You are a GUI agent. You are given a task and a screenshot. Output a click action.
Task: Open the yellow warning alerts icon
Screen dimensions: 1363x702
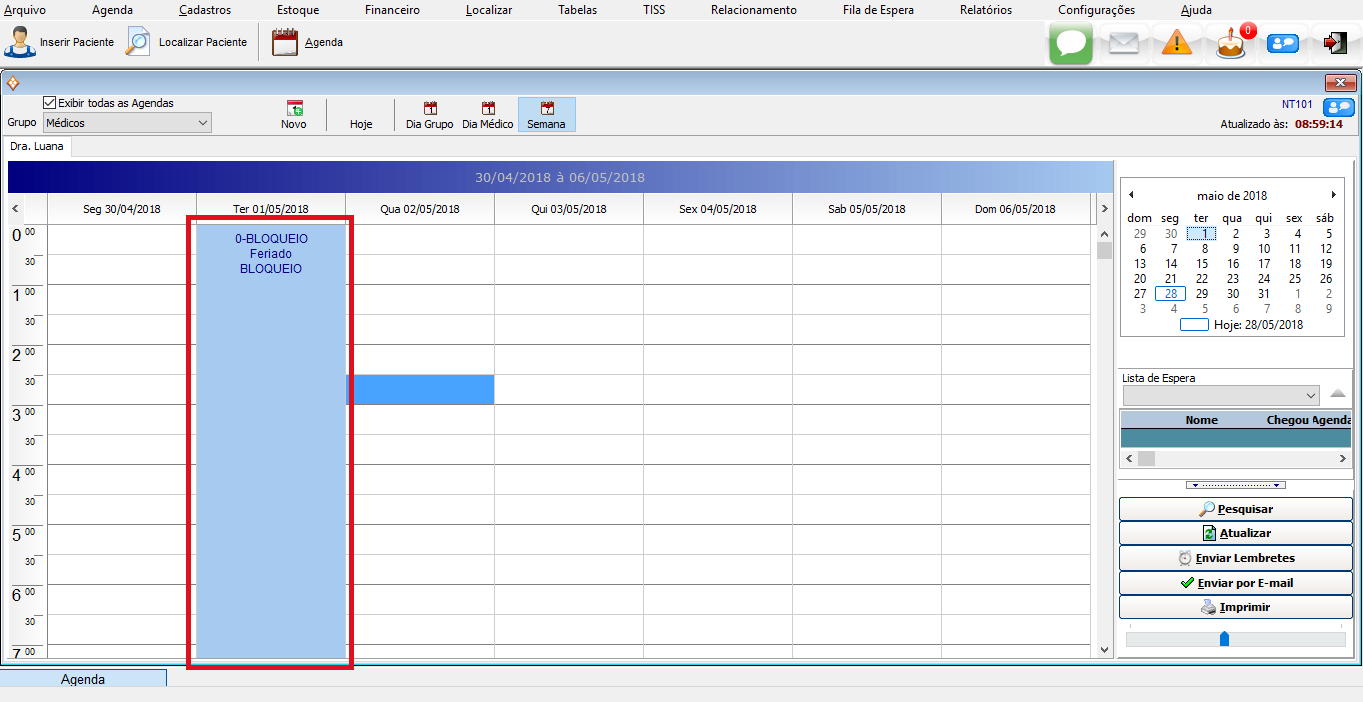(x=1177, y=44)
